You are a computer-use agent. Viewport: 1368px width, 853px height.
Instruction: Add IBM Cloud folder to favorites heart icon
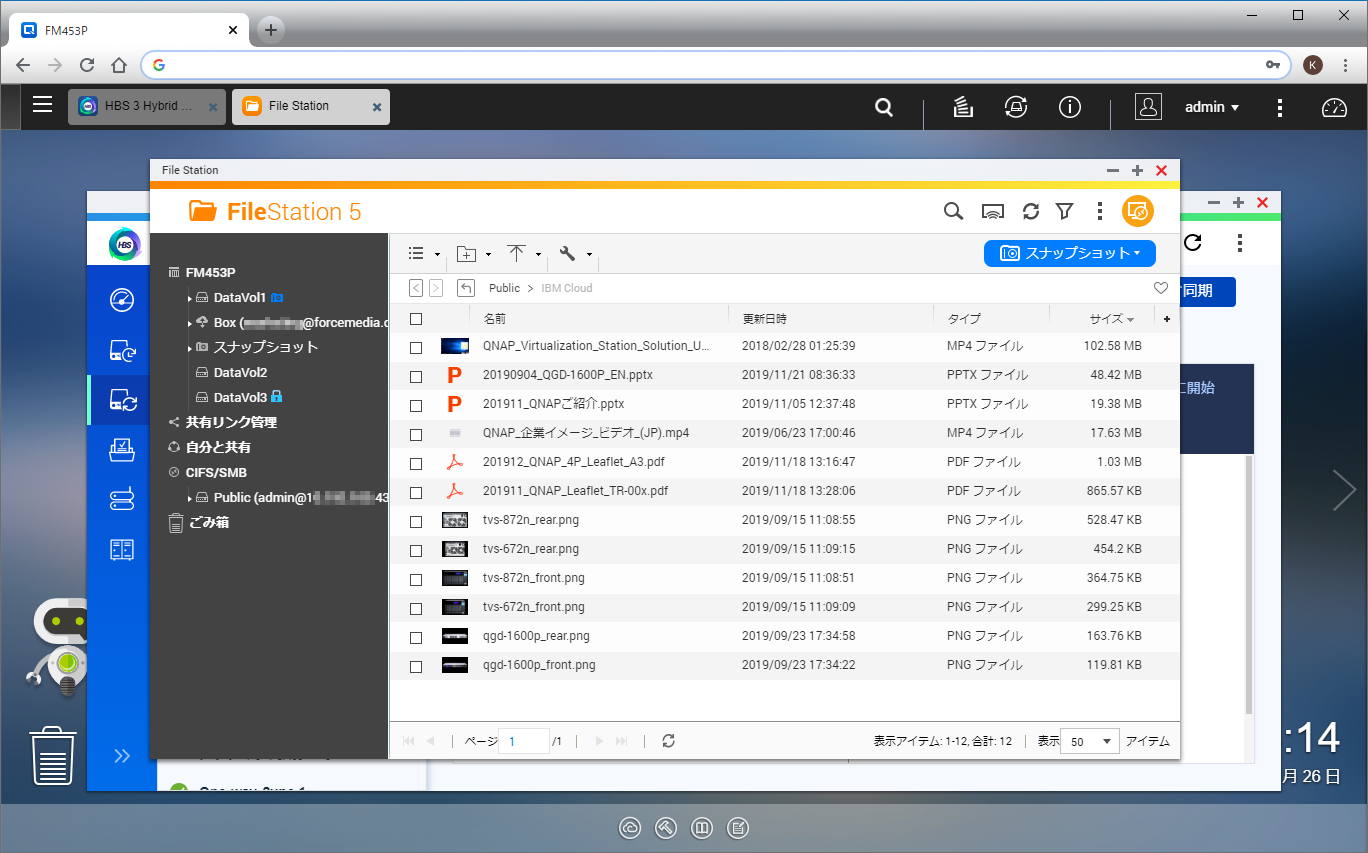click(x=1160, y=288)
